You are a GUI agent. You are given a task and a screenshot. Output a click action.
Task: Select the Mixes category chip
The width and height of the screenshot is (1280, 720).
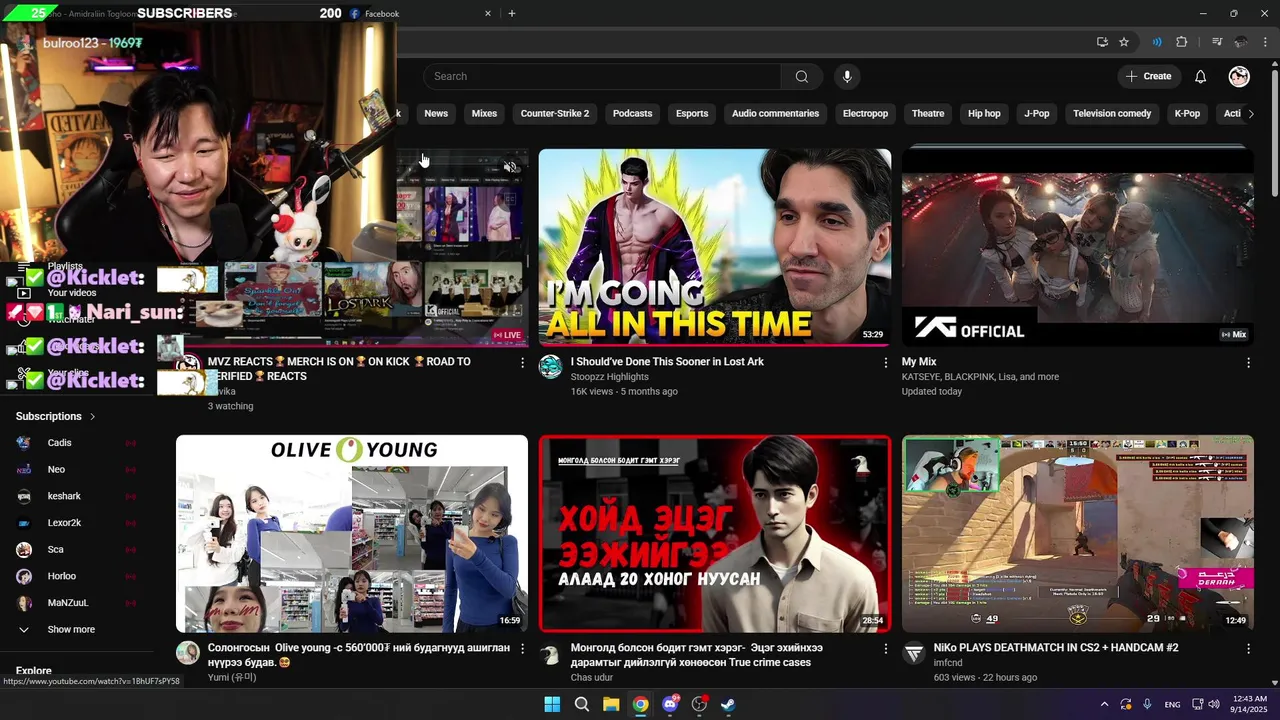tap(484, 113)
